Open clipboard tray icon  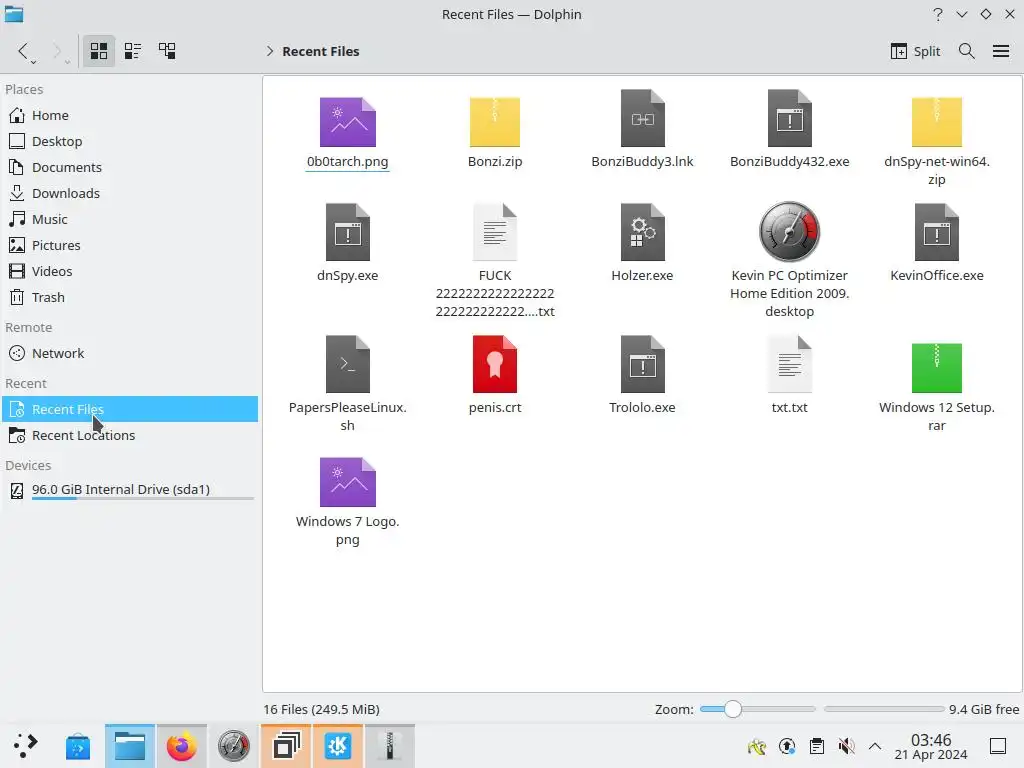816,746
